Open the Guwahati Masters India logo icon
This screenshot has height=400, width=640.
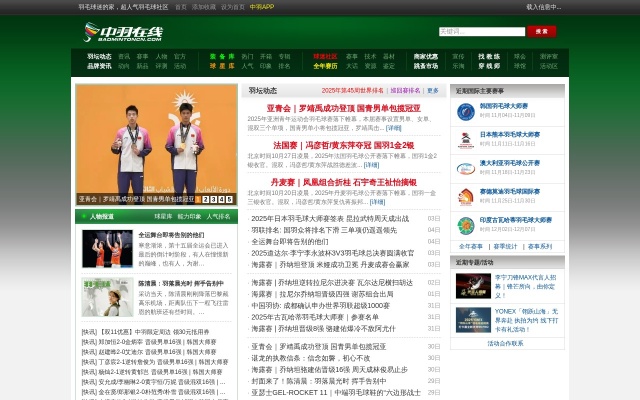tap(466, 224)
